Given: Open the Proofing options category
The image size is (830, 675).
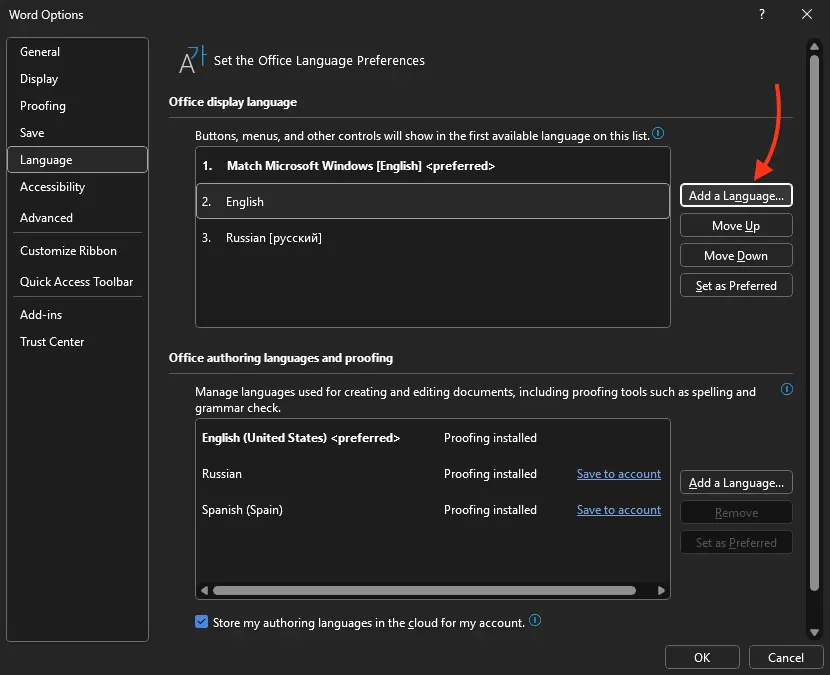Looking at the screenshot, I should 43,106.
